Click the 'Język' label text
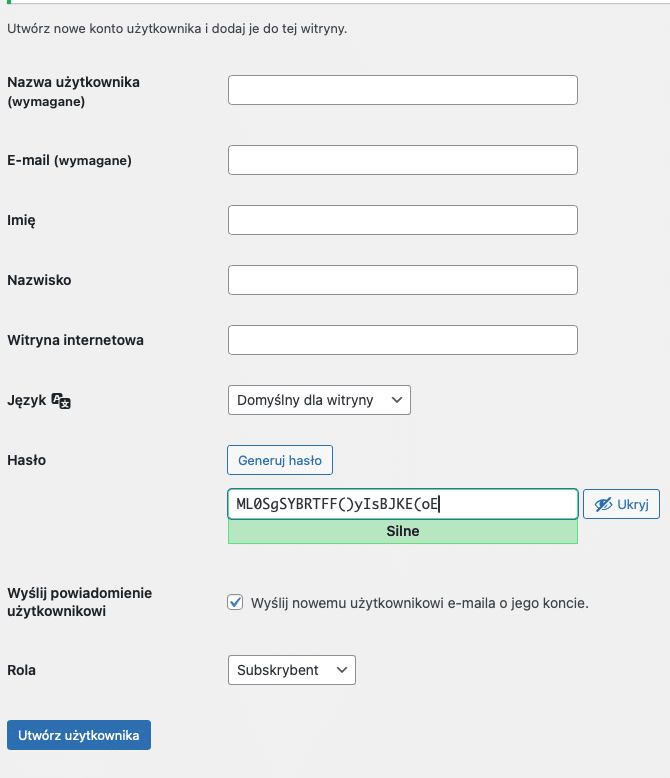 [27, 400]
